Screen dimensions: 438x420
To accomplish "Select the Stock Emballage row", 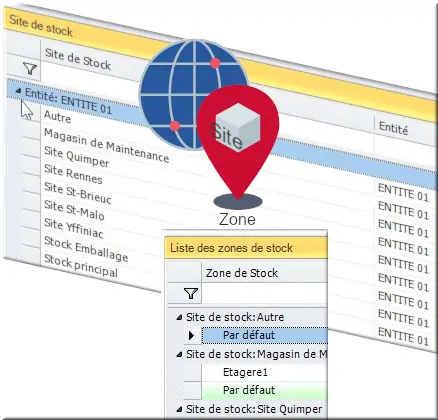I will (x=86, y=249).
